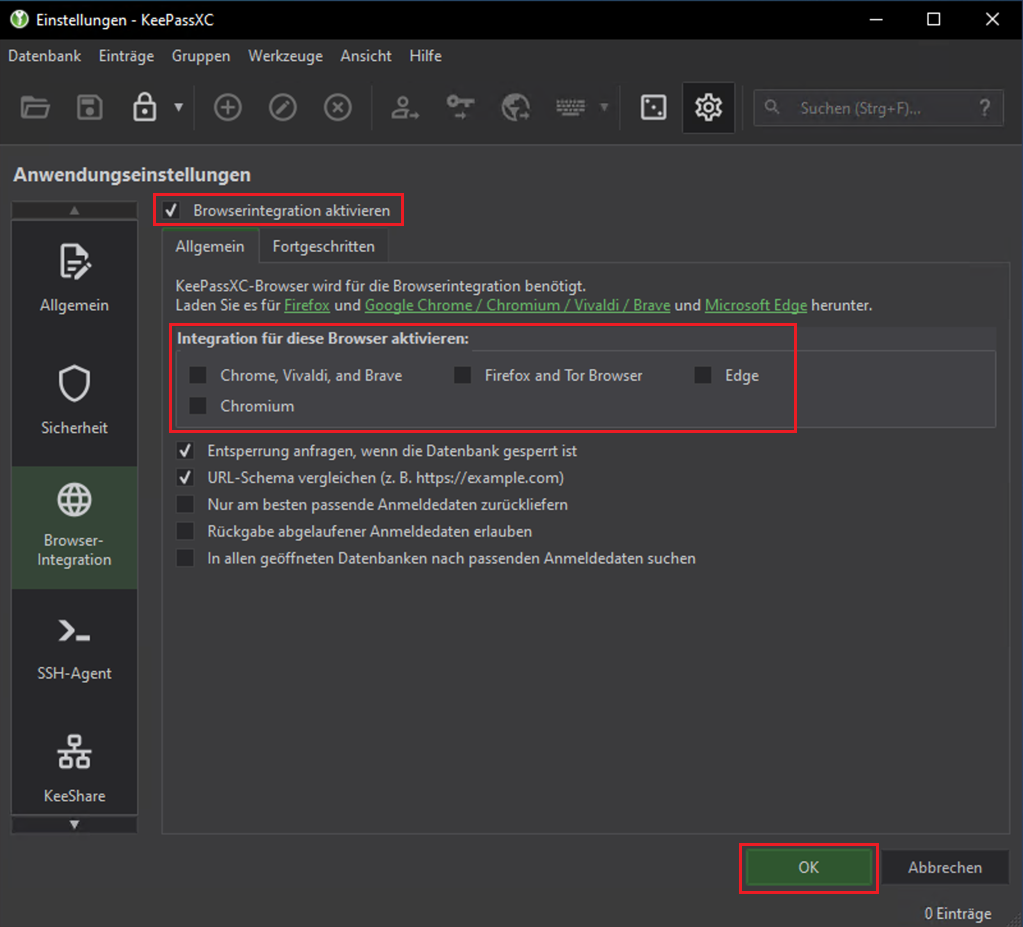Switch to the Allgemein tab

pos(210,247)
